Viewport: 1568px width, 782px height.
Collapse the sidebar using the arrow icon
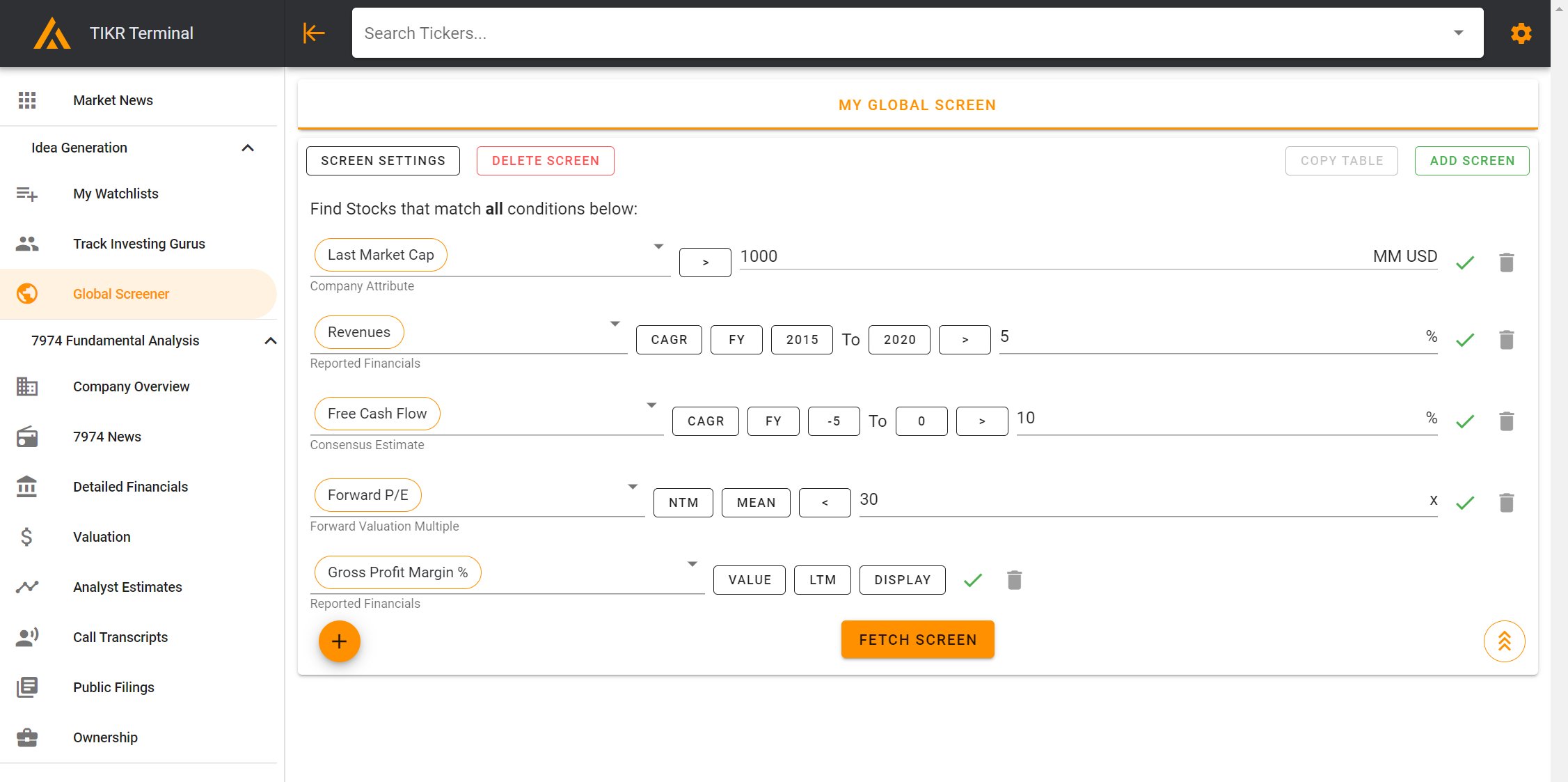click(313, 33)
